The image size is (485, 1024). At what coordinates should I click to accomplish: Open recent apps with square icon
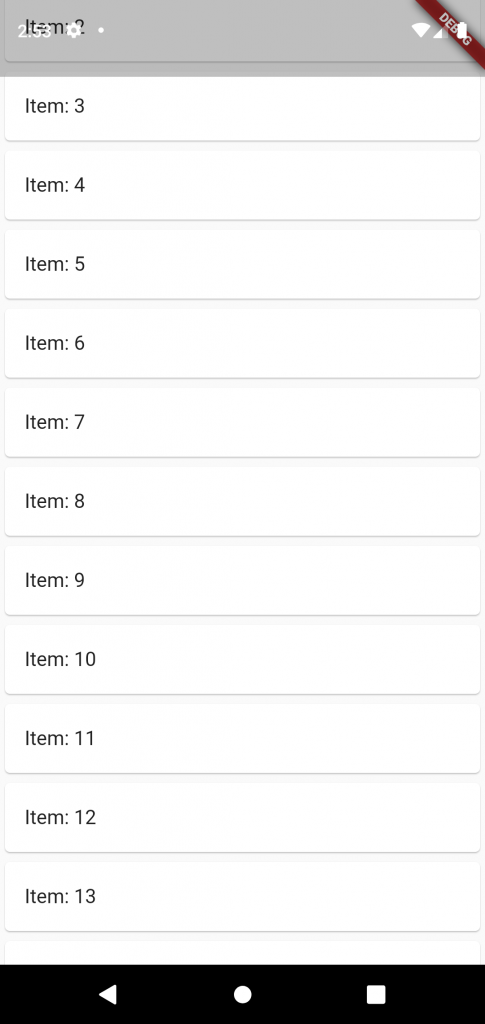pos(376,994)
